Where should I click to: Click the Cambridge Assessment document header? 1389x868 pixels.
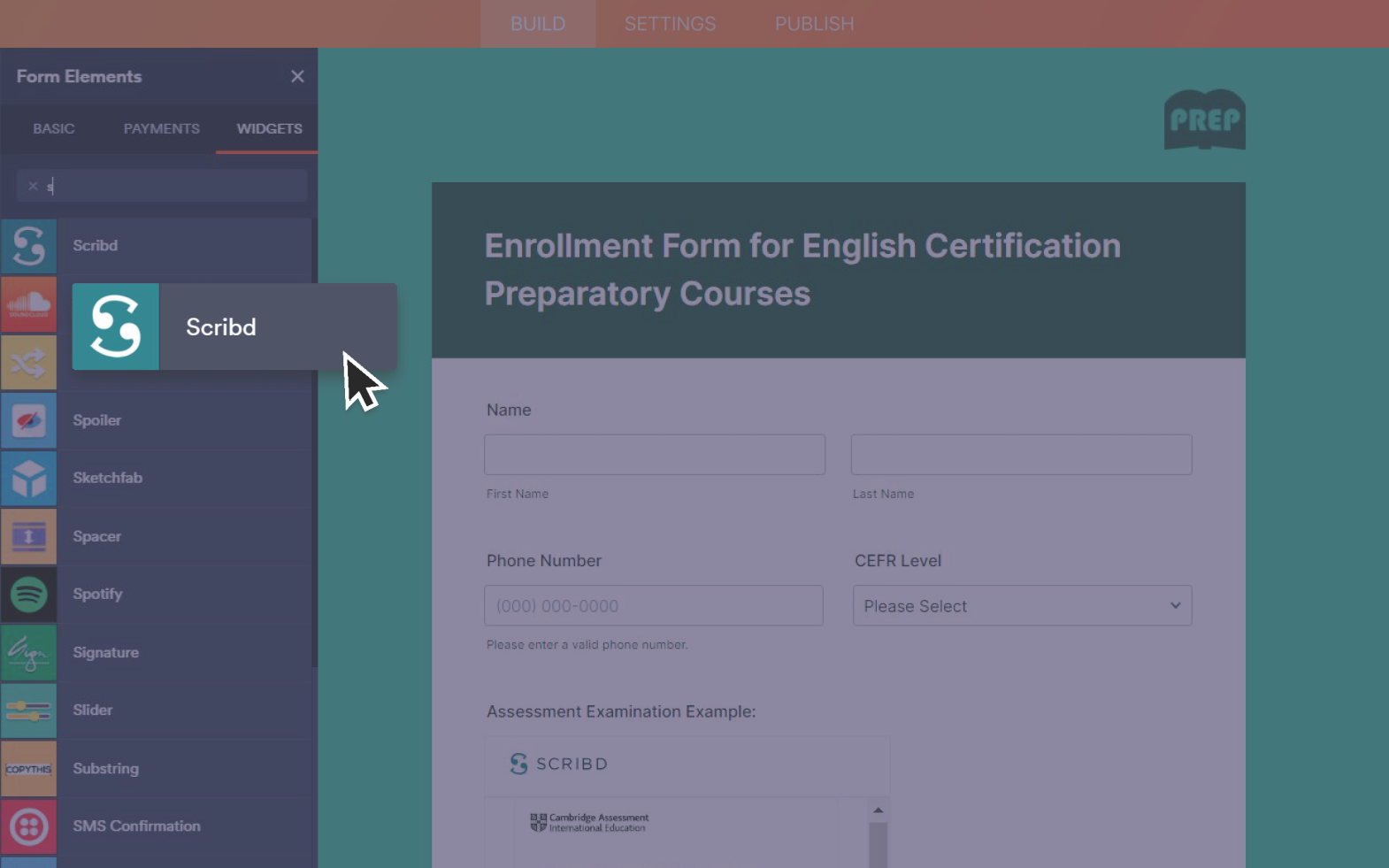click(589, 823)
